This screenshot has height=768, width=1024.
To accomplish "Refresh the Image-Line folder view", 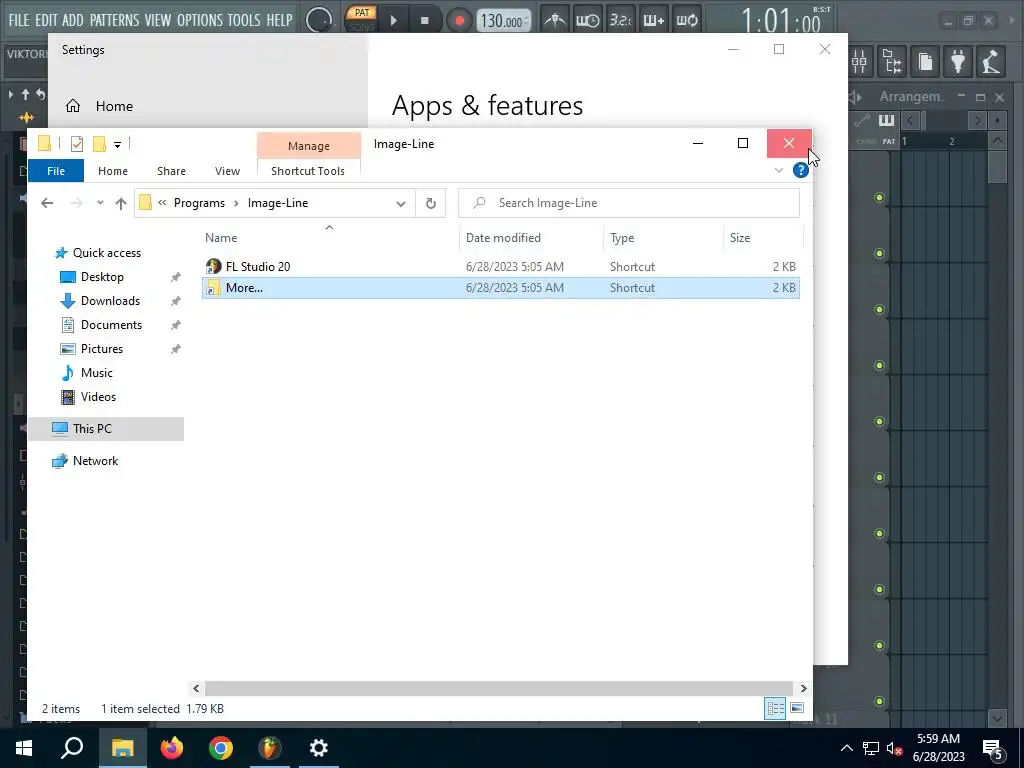I will [x=430, y=203].
